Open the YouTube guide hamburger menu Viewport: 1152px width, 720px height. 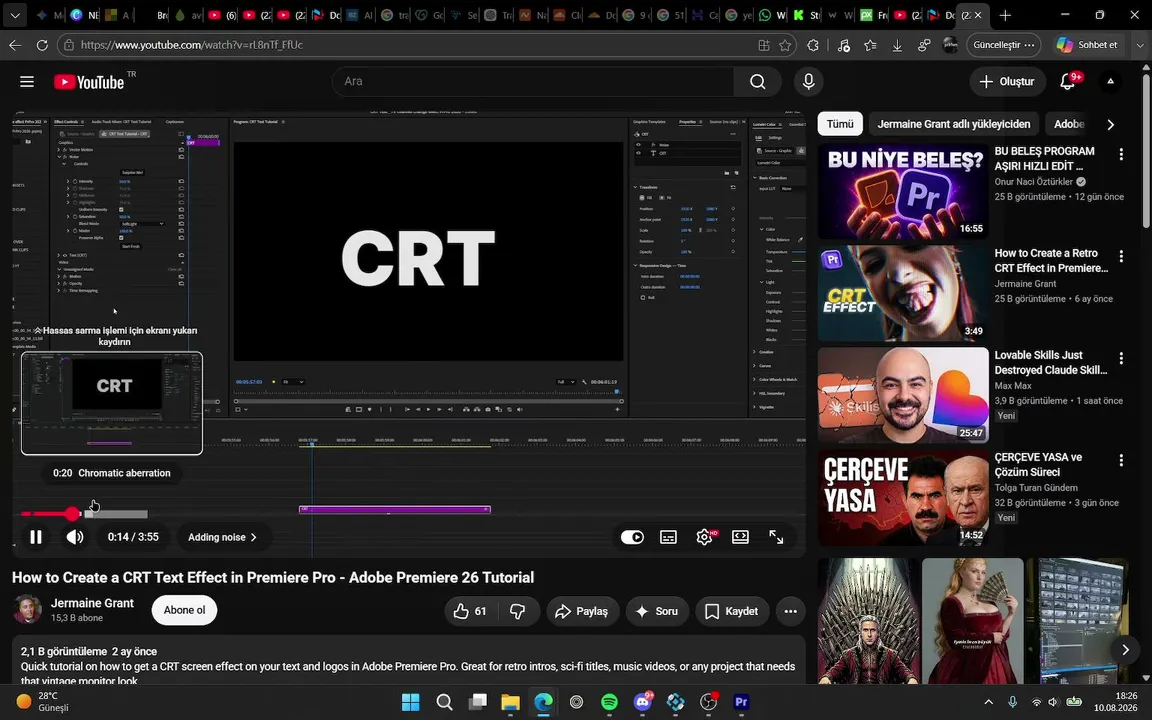click(26, 82)
